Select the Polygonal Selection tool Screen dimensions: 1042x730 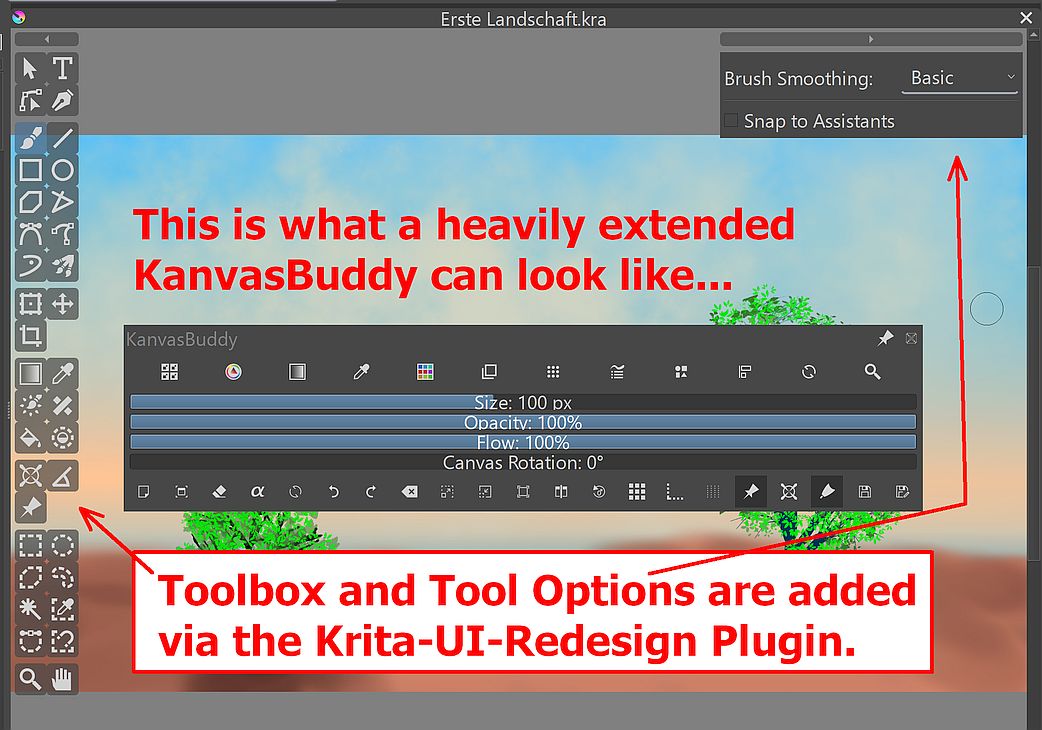tap(31, 577)
